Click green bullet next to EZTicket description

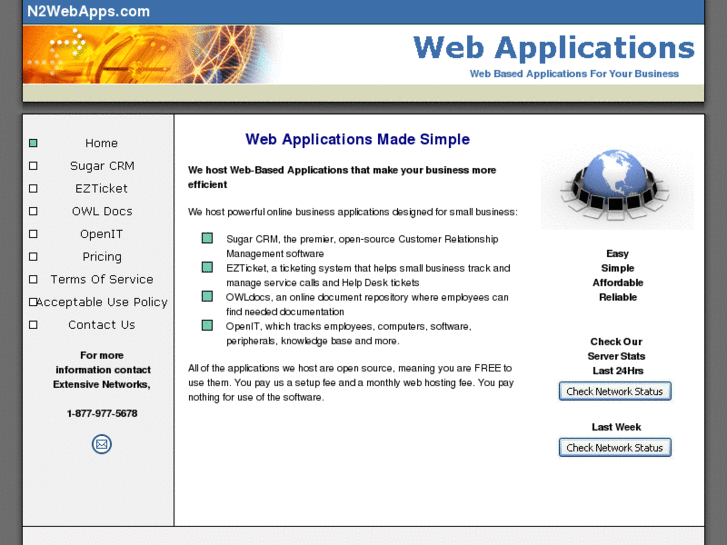pos(207,267)
